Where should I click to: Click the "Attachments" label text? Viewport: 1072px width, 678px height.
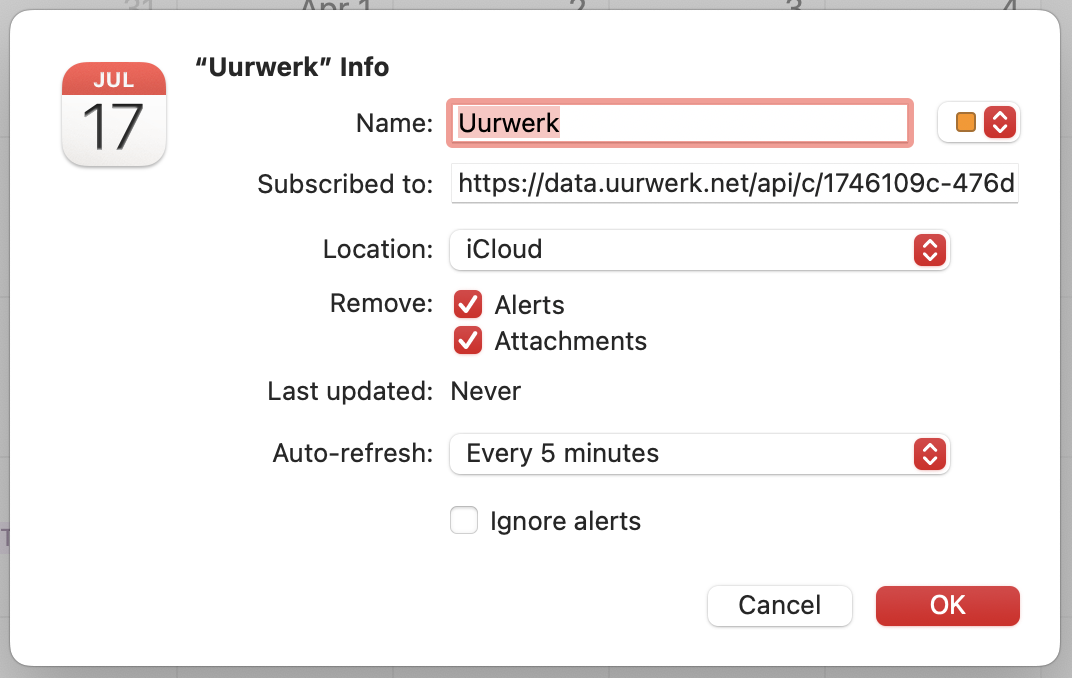point(570,341)
